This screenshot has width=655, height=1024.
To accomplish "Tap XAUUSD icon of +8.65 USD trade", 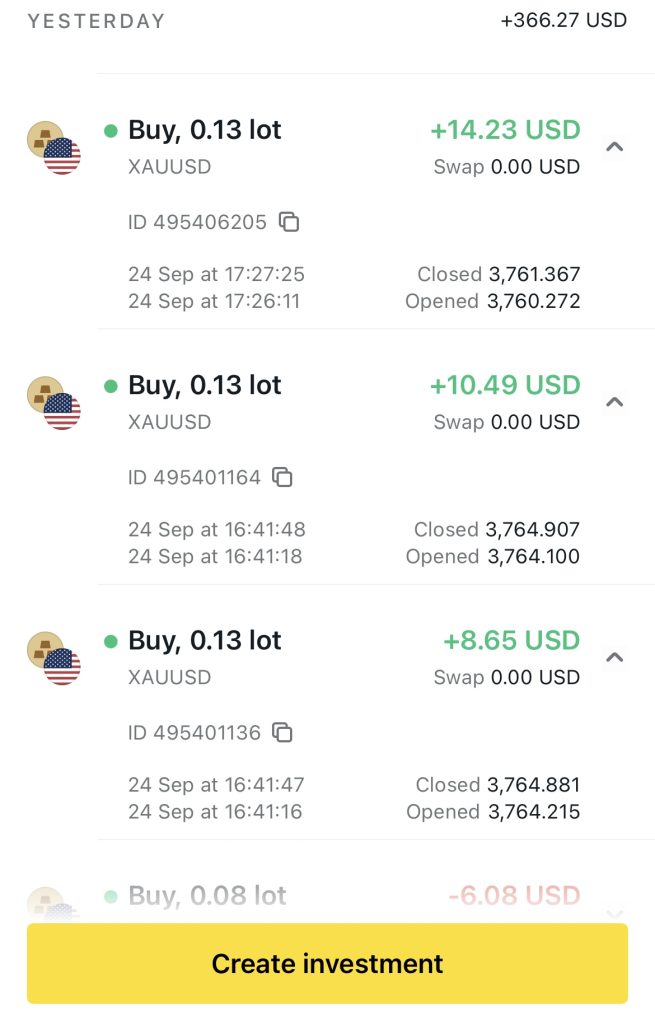I will pos(53,658).
